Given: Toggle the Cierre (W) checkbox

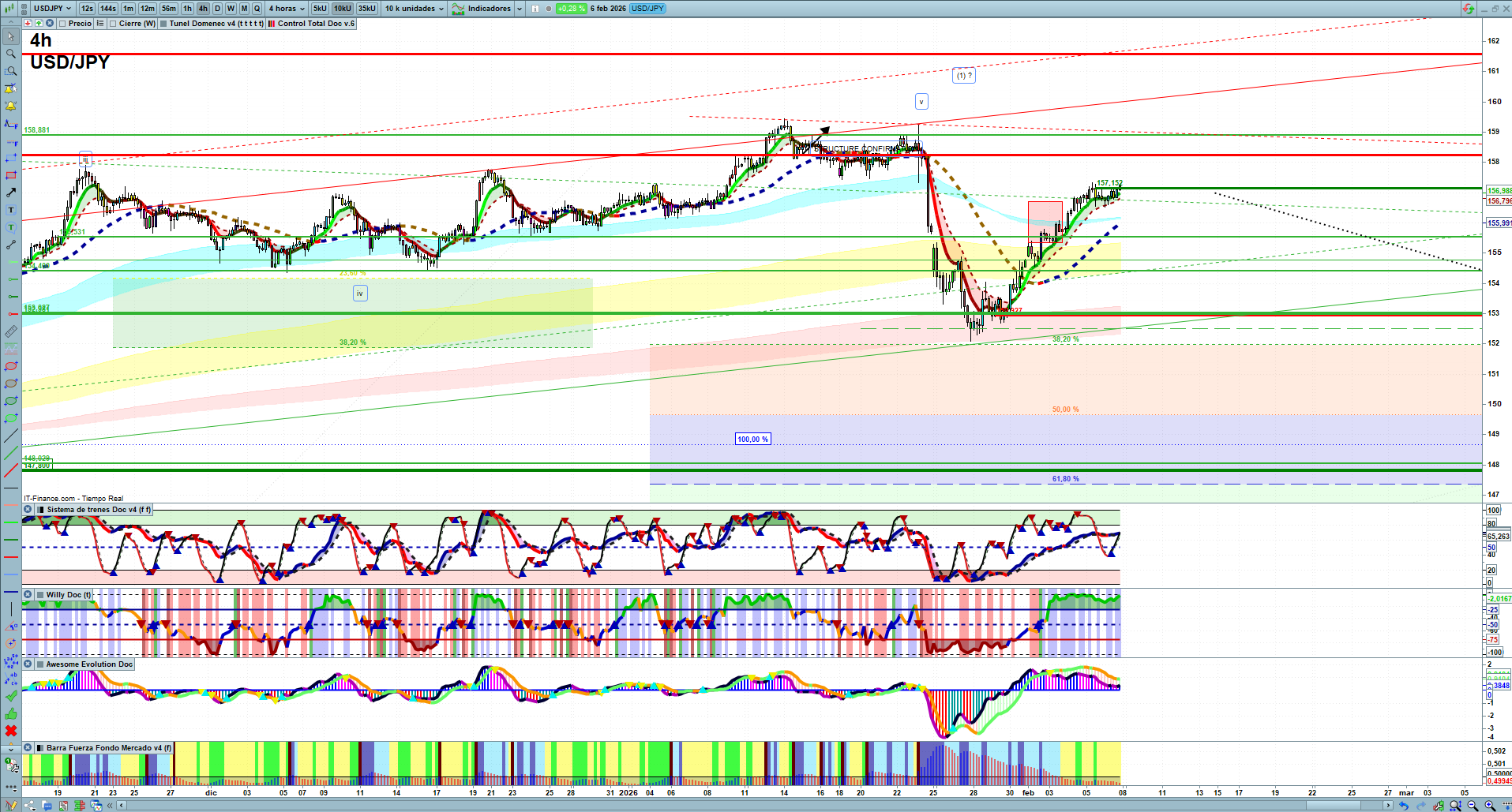Looking at the screenshot, I should click(114, 24).
